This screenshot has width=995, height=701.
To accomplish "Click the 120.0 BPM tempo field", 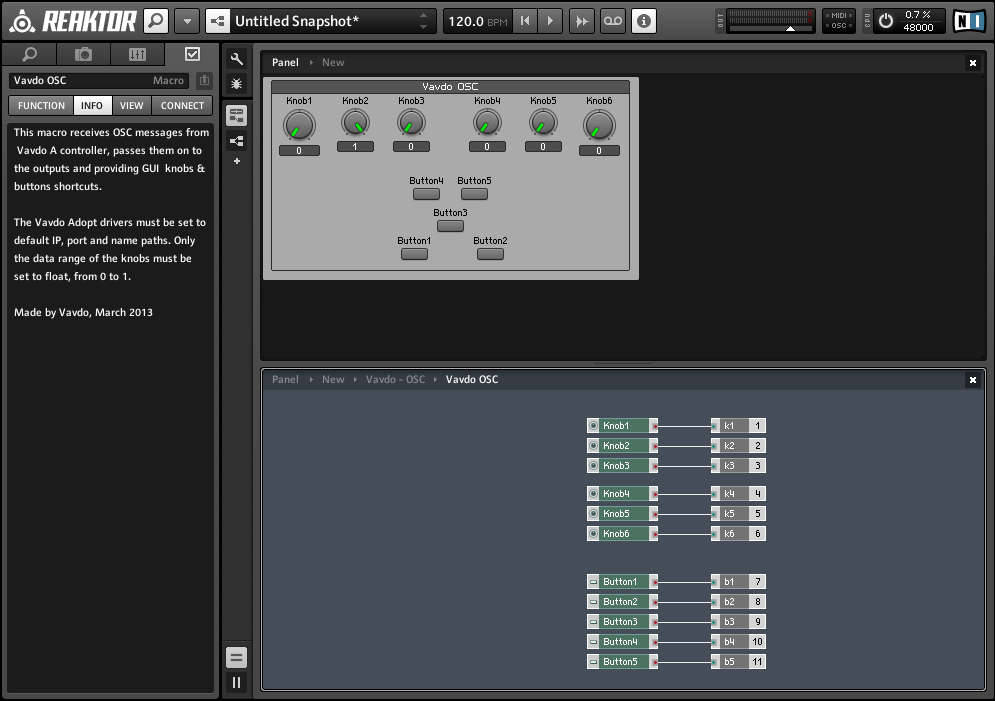I will tap(477, 21).
